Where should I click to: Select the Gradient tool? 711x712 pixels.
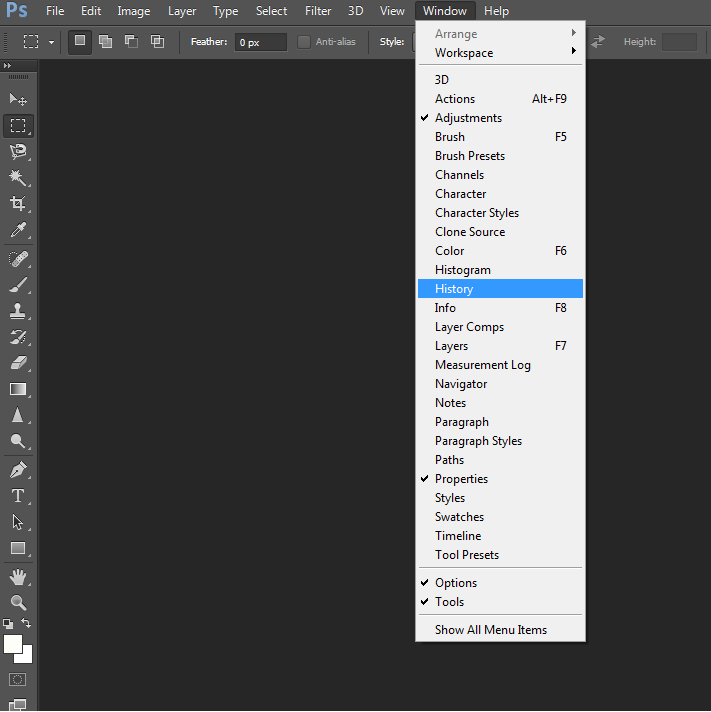pyautogui.click(x=18, y=389)
